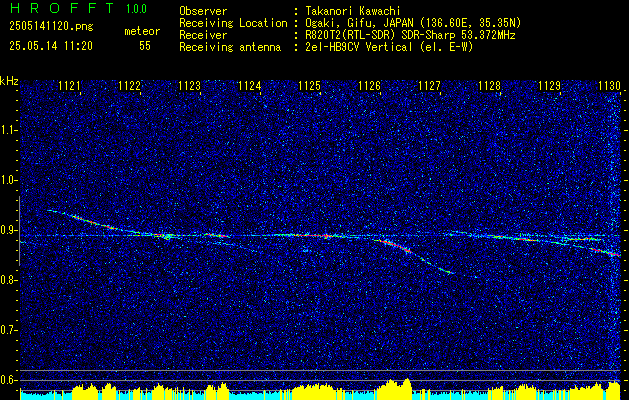Click antenna 2el-HB9CV Vertical text
629x400 pixels.
click(x=389, y=47)
